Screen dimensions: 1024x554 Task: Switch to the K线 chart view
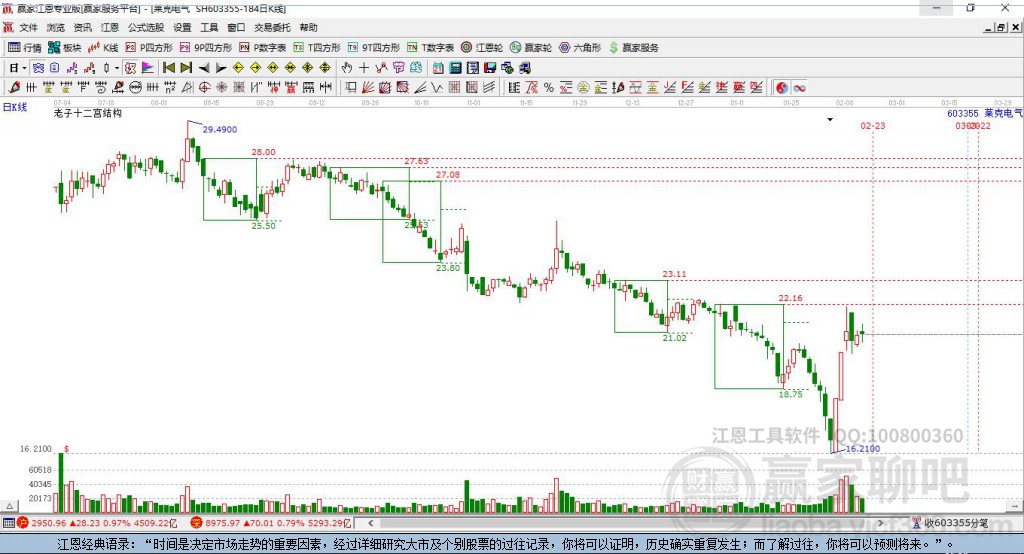point(103,48)
